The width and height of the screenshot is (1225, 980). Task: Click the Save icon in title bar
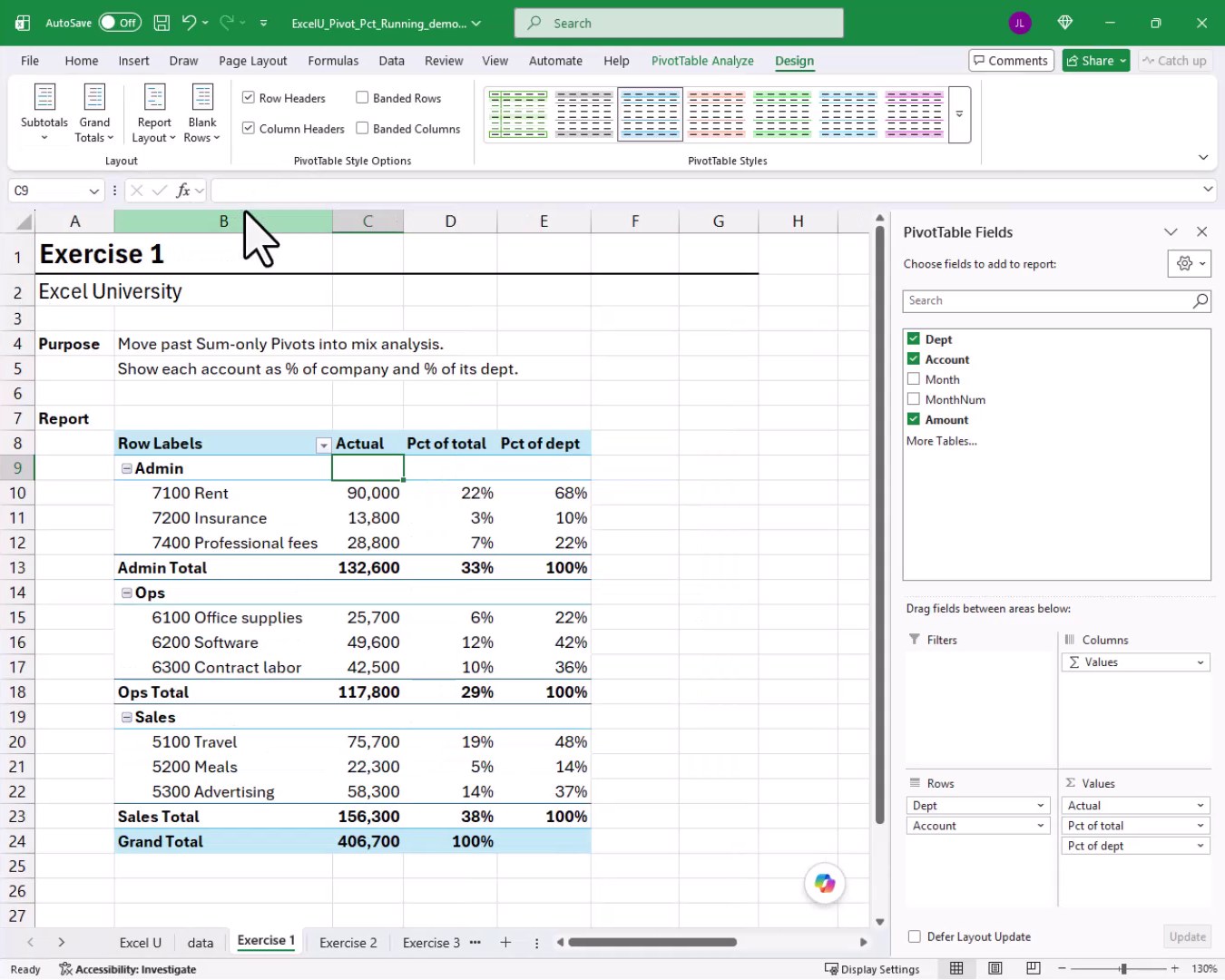point(162,23)
